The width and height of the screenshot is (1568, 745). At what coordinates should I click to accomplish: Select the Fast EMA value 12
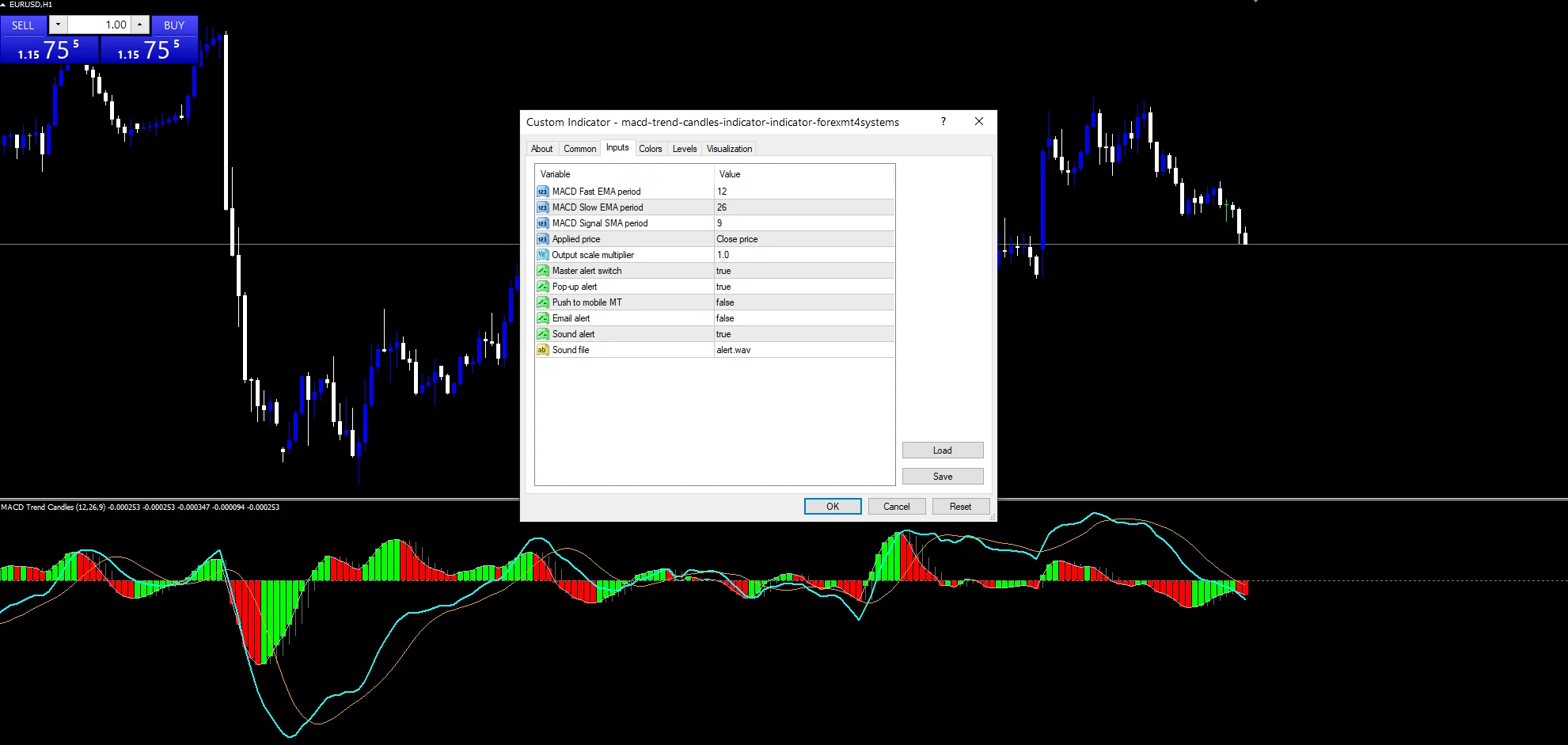pyautogui.click(x=804, y=192)
